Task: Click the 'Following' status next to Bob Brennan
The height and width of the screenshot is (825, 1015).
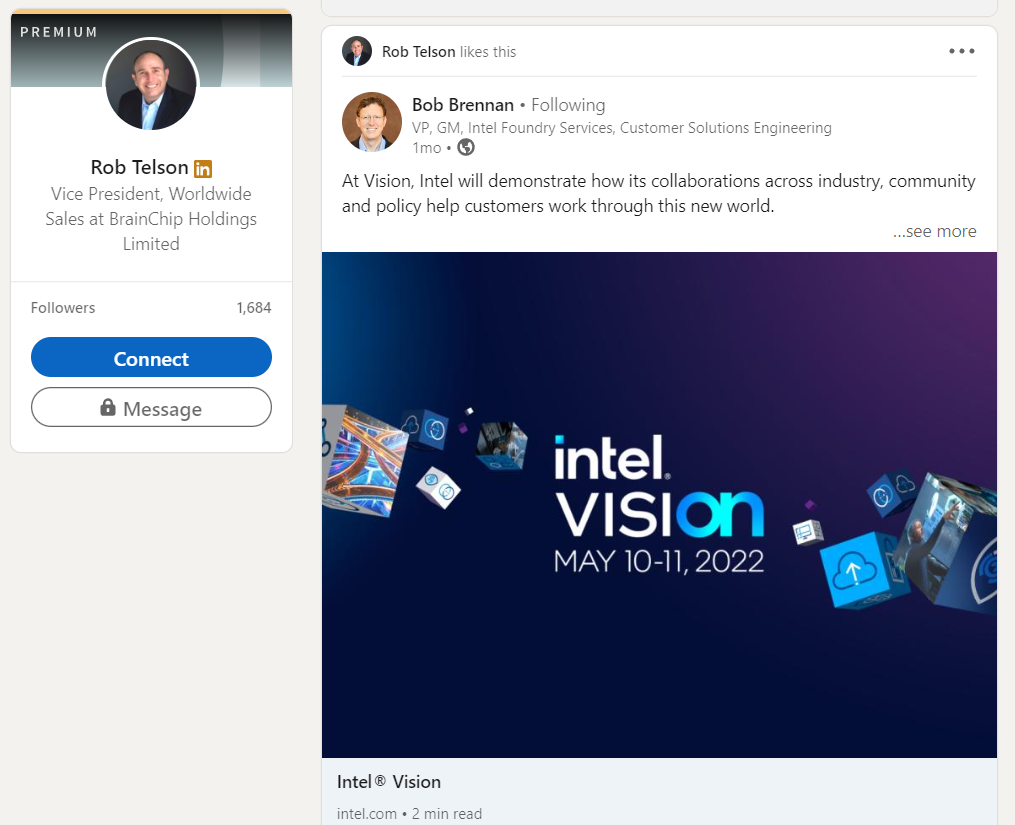Action: [x=568, y=105]
